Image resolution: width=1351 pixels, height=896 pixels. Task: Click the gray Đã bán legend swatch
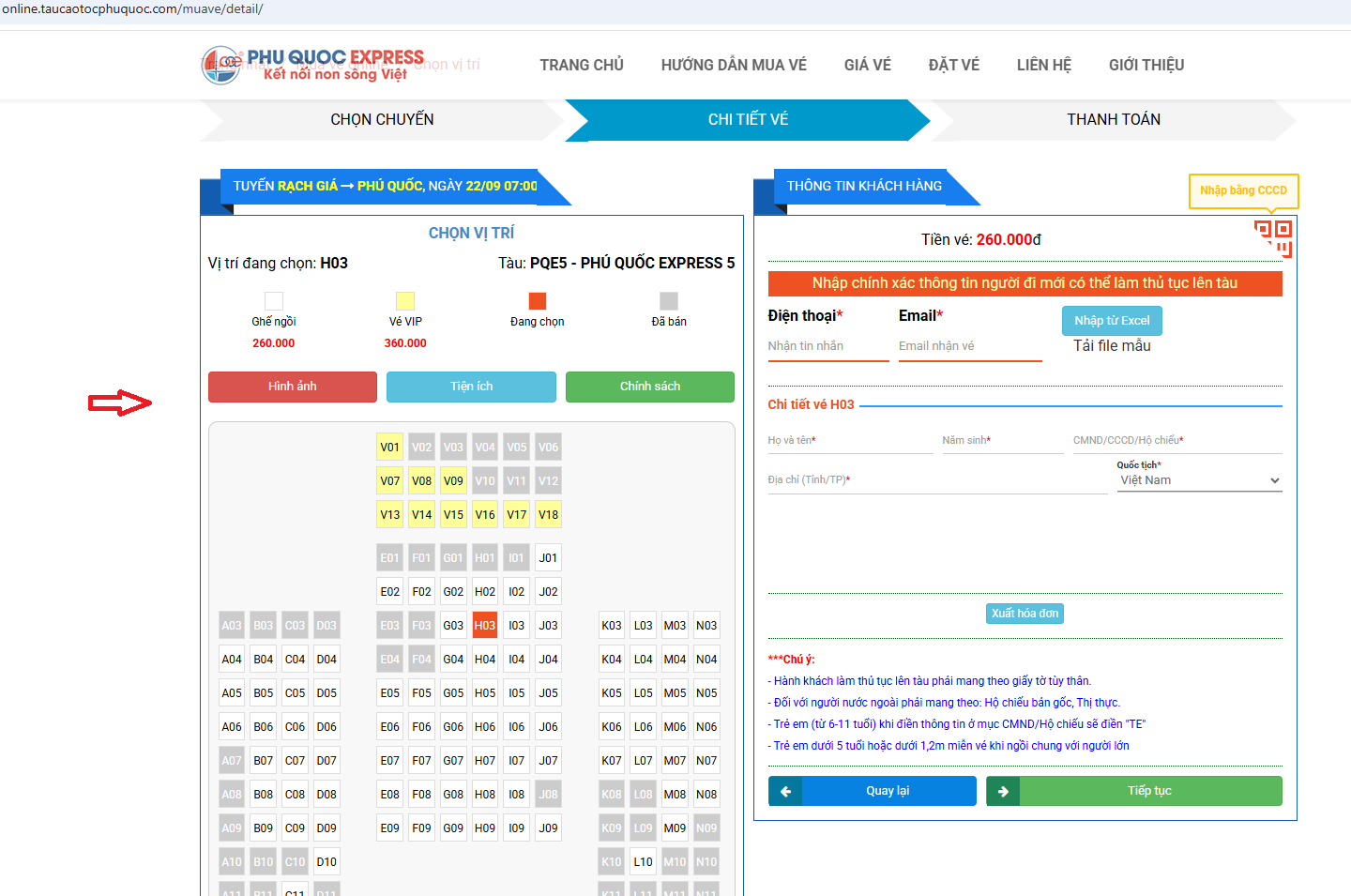pos(669,300)
